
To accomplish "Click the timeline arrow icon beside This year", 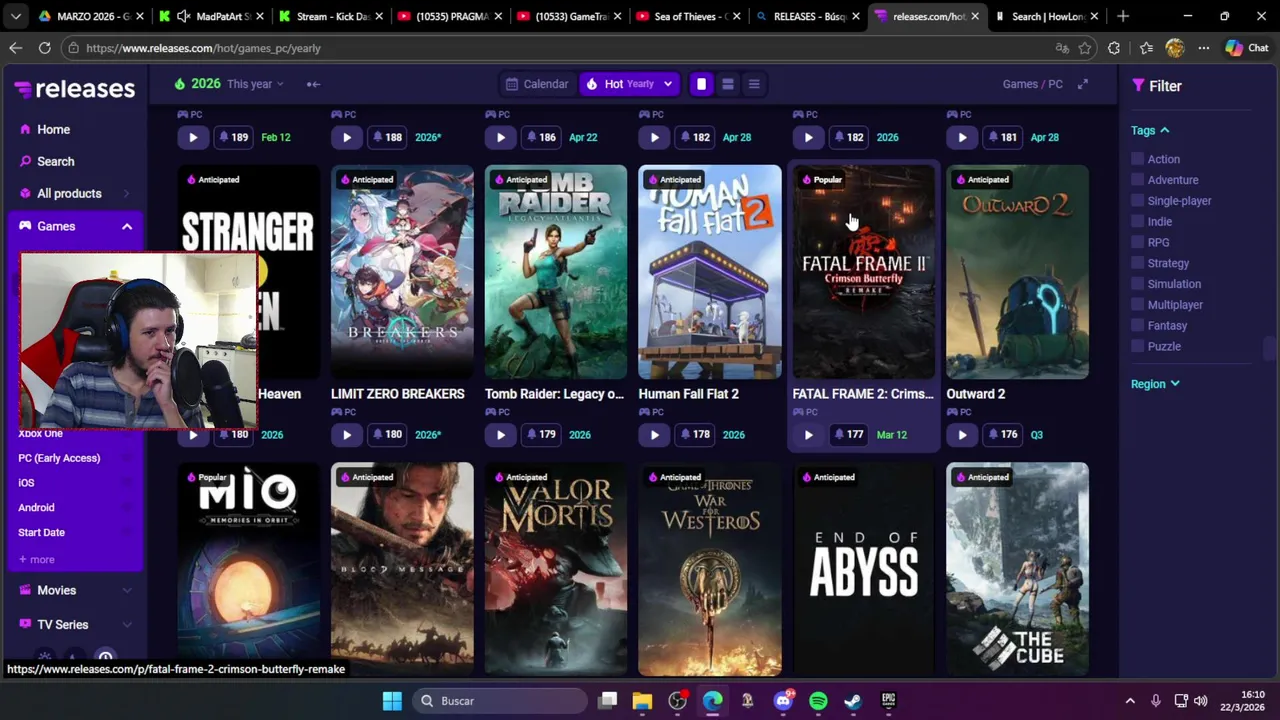I will tap(313, 84).
